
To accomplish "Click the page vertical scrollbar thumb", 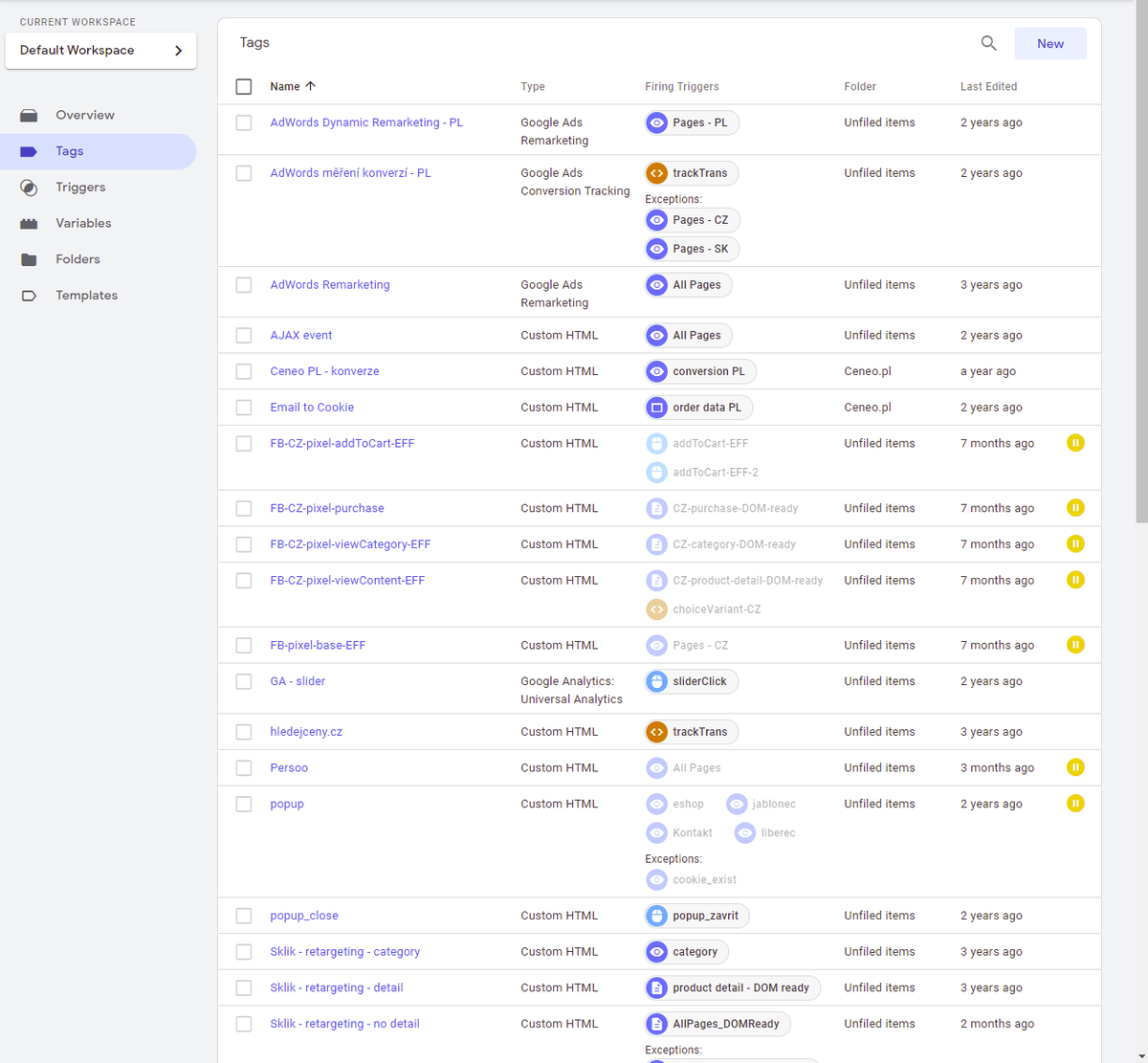I will [x=1142, y=263].
